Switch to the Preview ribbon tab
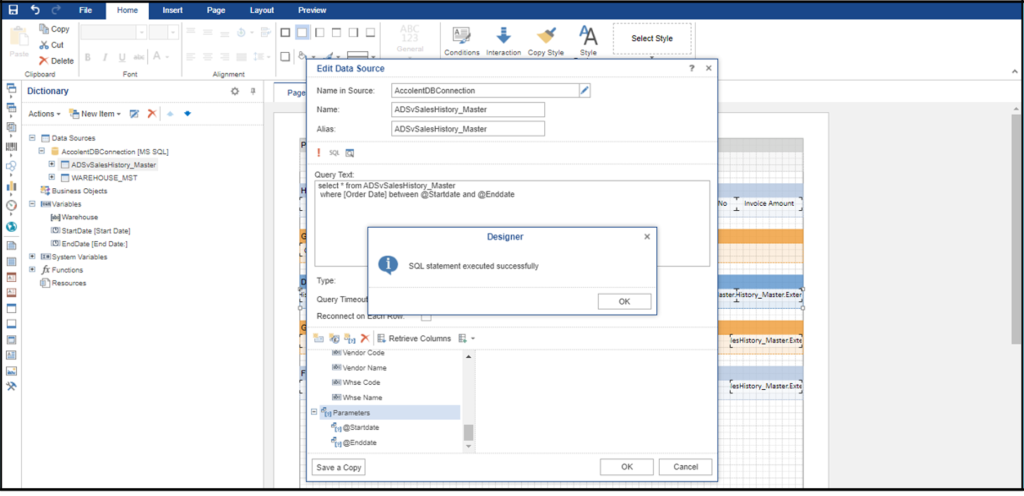Screen dimensions: 1024x496 click(312, 10)
